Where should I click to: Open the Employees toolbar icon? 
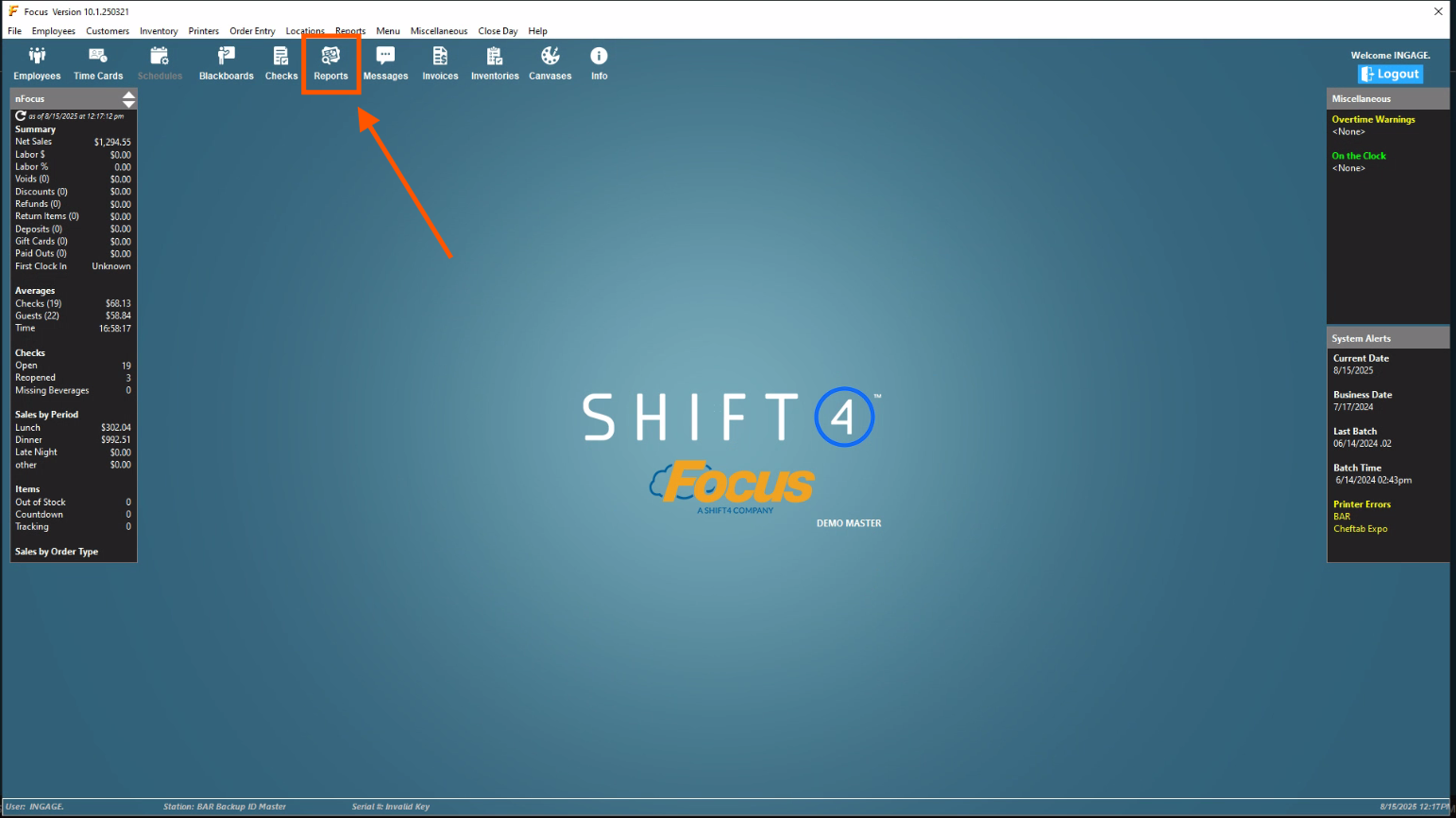tap(37, 64)
